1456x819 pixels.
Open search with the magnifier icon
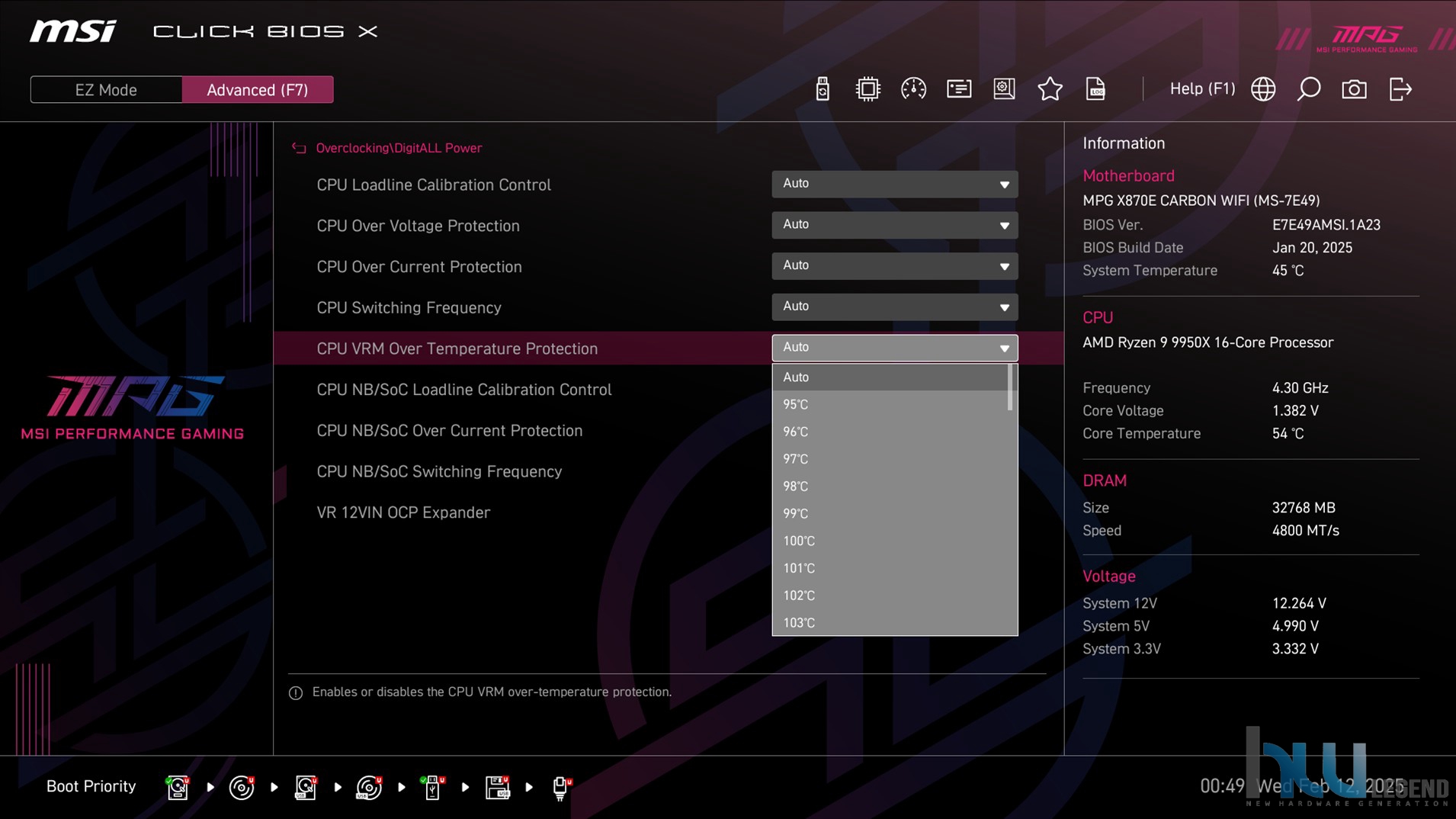(x=1309, y=89)
